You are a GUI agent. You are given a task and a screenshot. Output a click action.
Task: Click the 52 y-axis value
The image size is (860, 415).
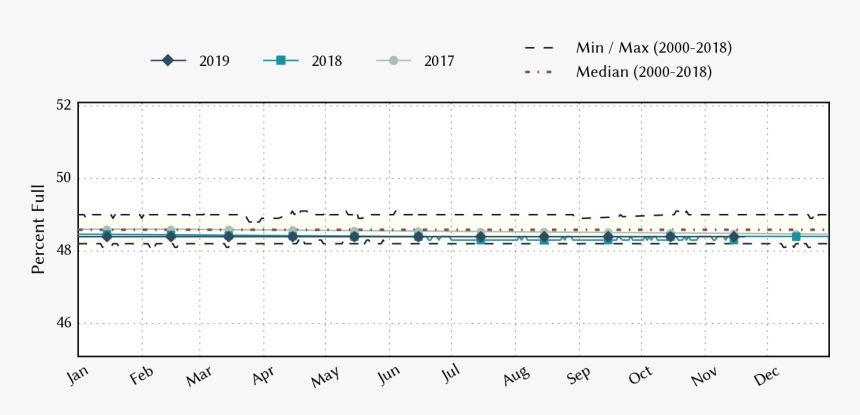pos(65,104)
